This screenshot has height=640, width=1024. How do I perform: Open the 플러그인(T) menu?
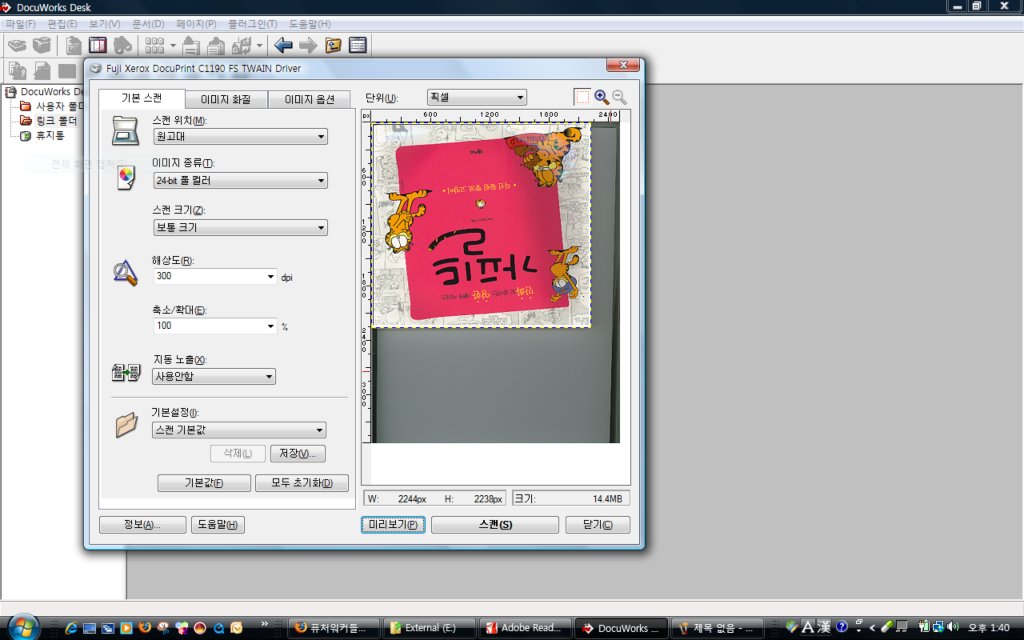253,24
